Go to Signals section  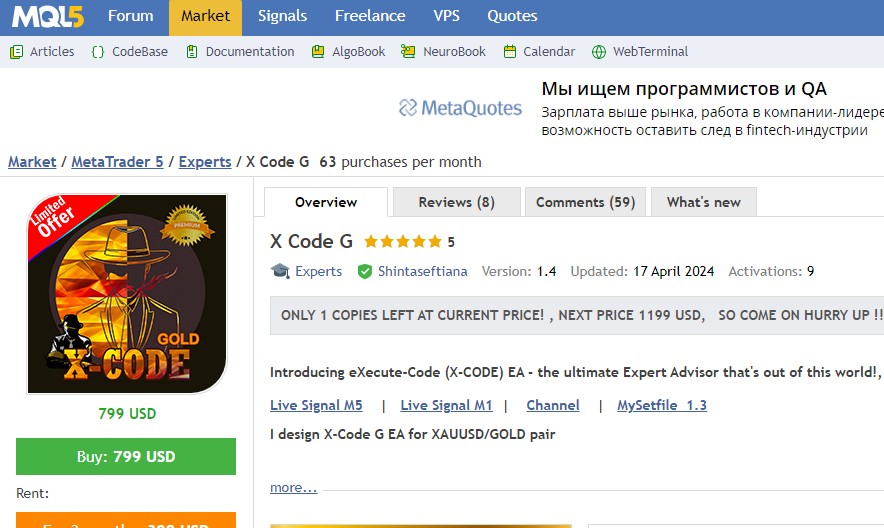(282, 16)
